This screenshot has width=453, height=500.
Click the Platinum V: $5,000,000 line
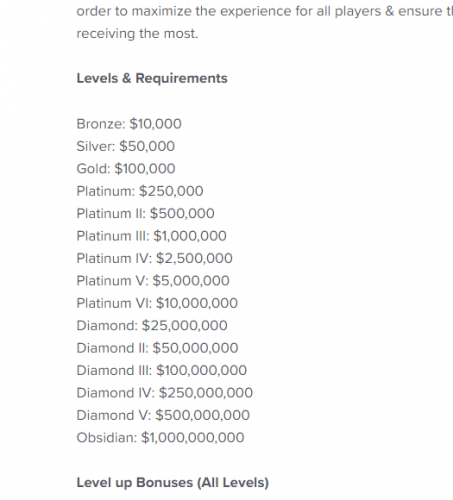coord(153,281)
